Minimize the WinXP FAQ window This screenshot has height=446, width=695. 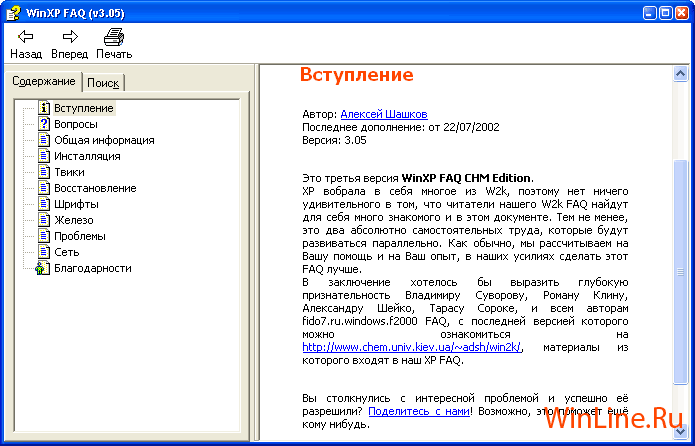[x=650, y=12]
